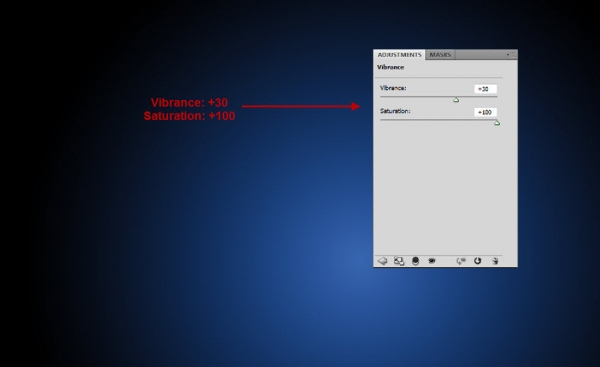Screen dimensions: 600x367
Task: Click the Vibrance slider handle
Action: coord(456,100)
